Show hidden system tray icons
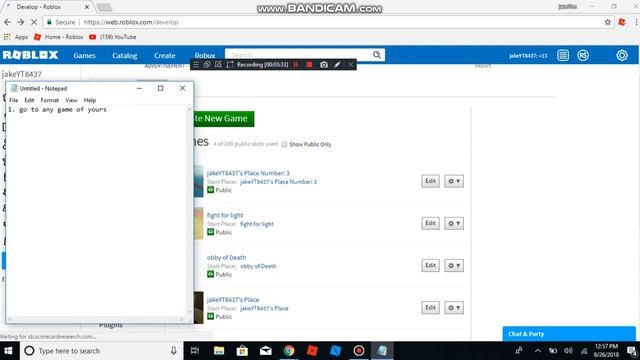640x360 pixels. pos(538,351)
